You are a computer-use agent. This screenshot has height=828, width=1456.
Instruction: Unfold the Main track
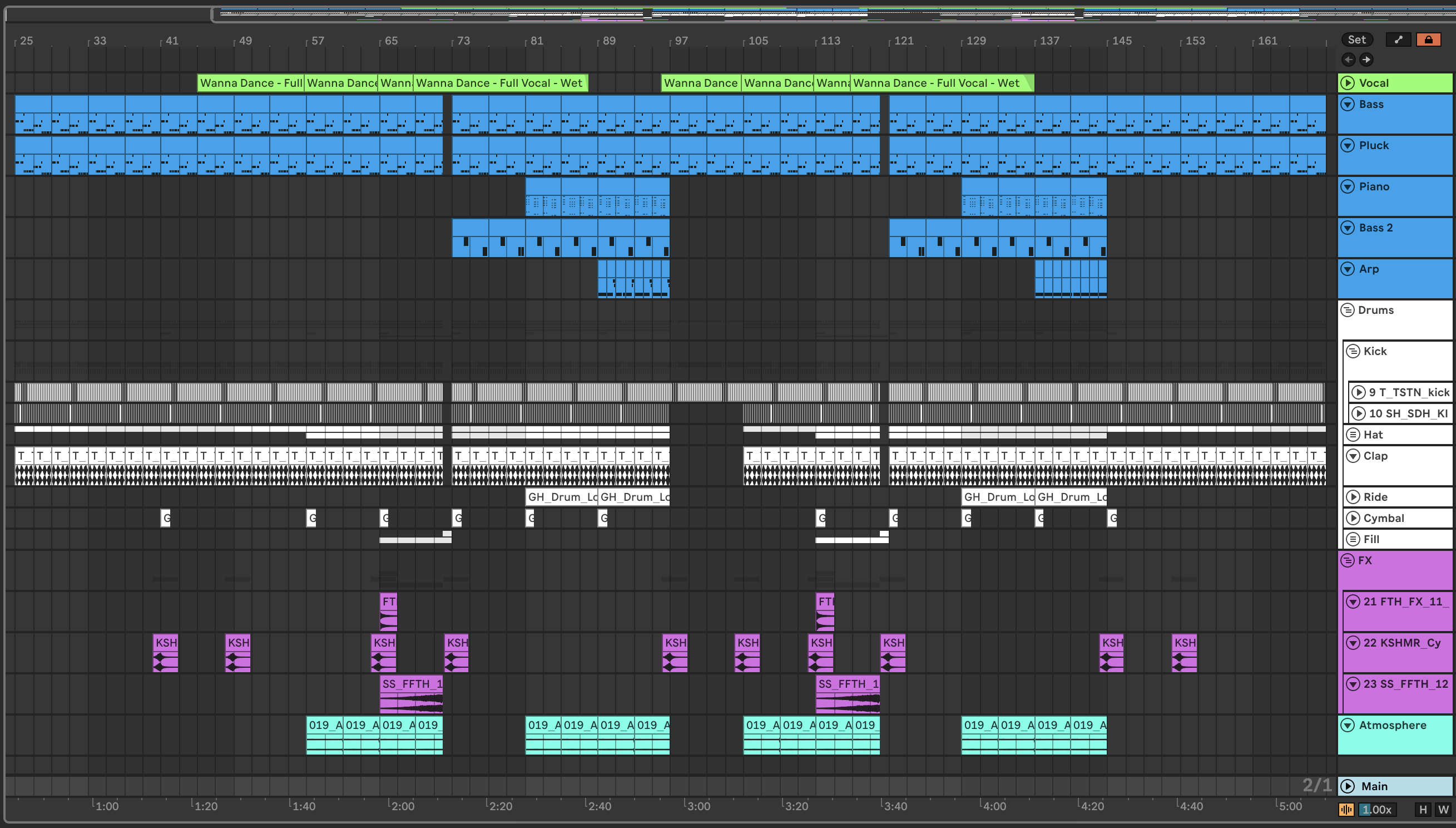[1348, 786]
